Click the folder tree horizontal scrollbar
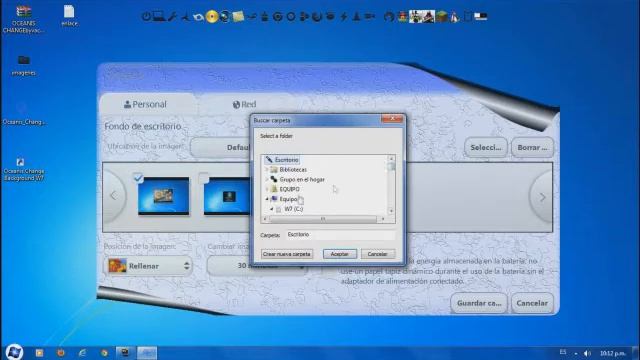The height and width of the screenshot is (360, 640). tap(322, 219)
